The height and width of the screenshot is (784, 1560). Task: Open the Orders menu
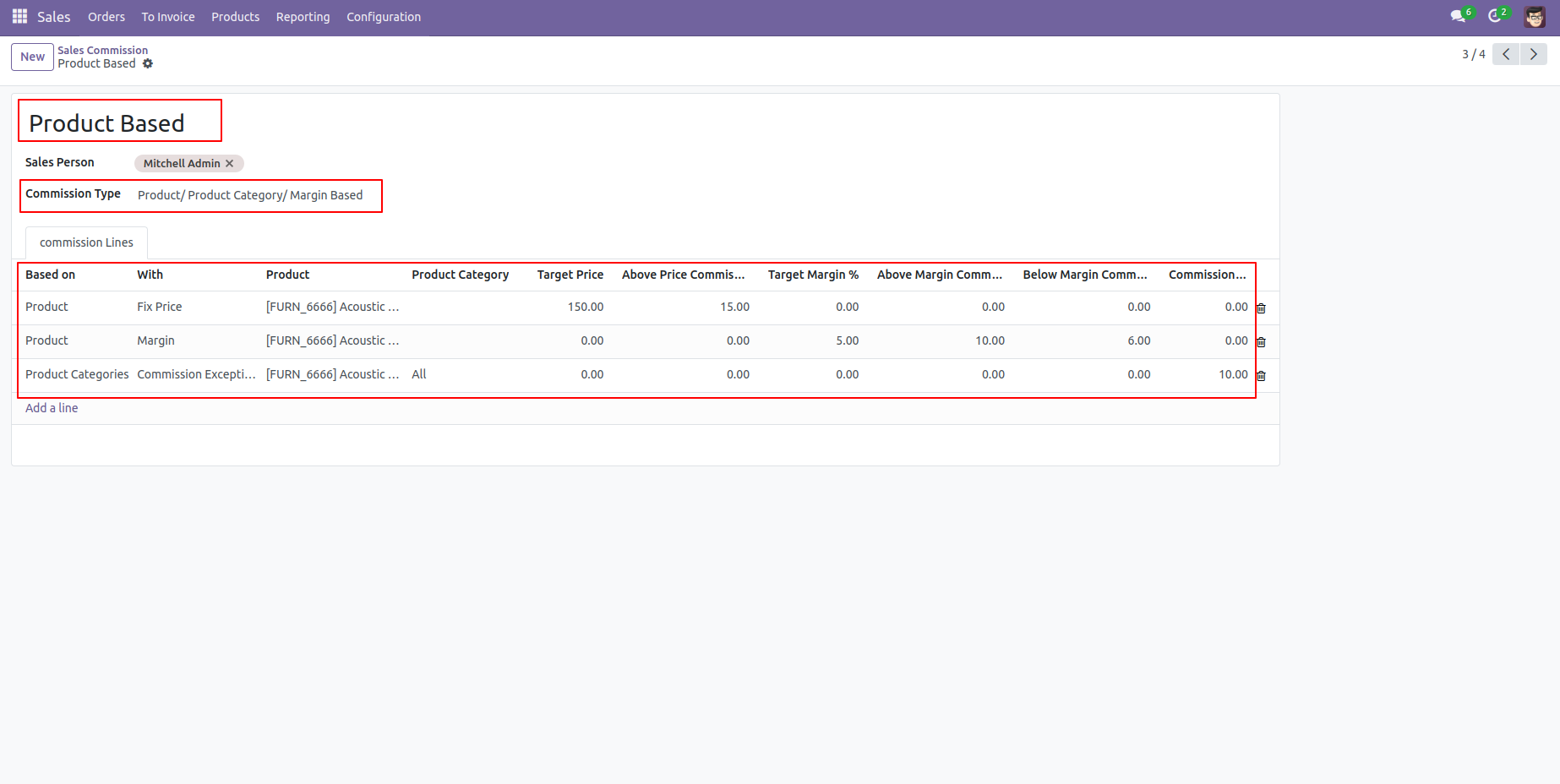point(106,16)
